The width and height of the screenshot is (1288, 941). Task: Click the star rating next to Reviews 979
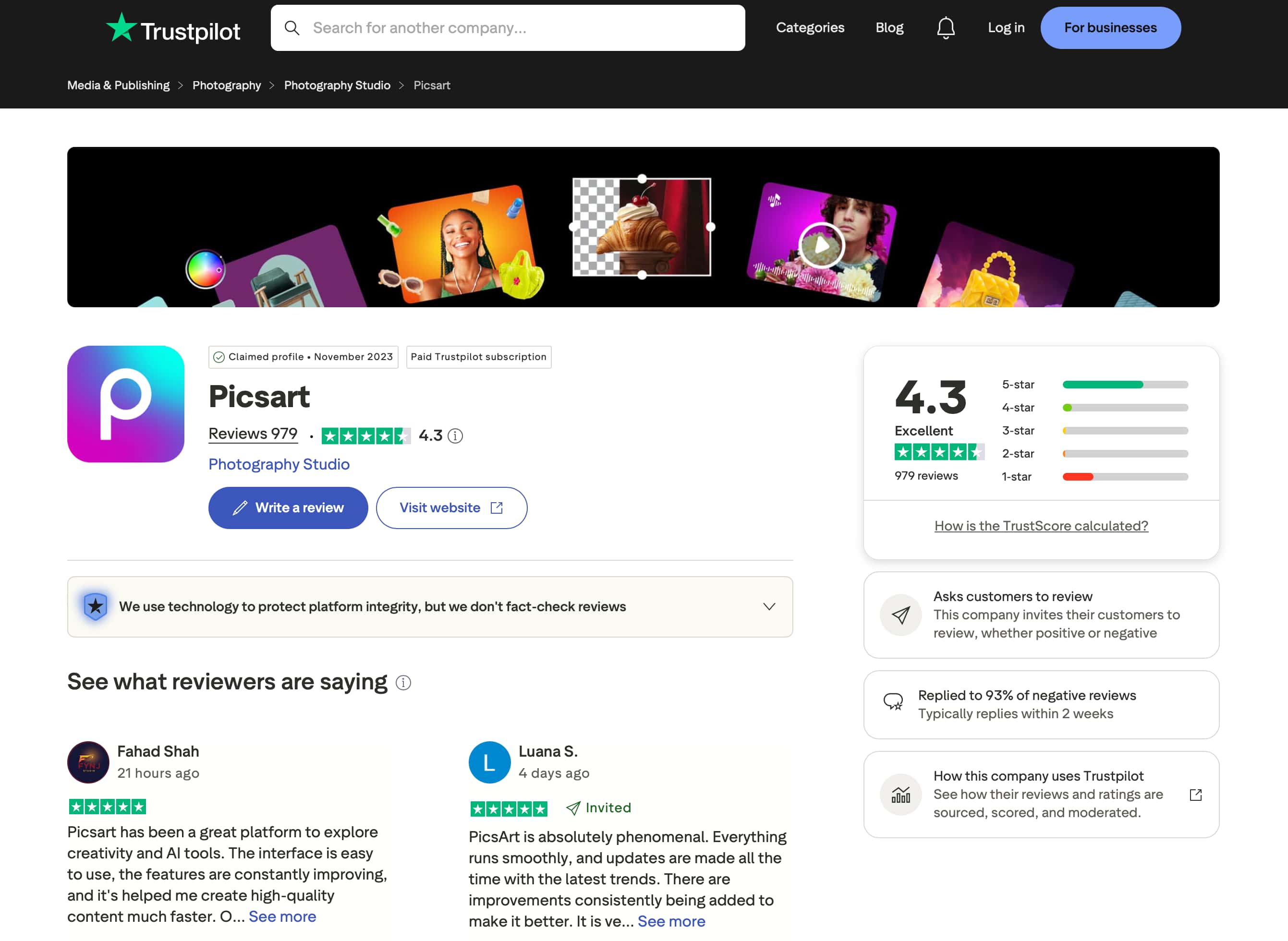pos(366,436)
